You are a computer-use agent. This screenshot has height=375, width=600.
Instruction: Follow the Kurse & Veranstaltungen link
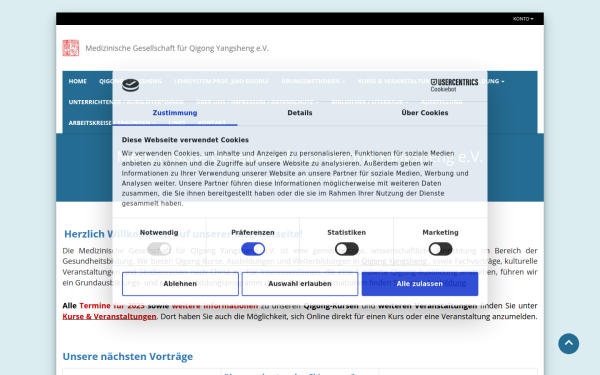pos(109,316)
